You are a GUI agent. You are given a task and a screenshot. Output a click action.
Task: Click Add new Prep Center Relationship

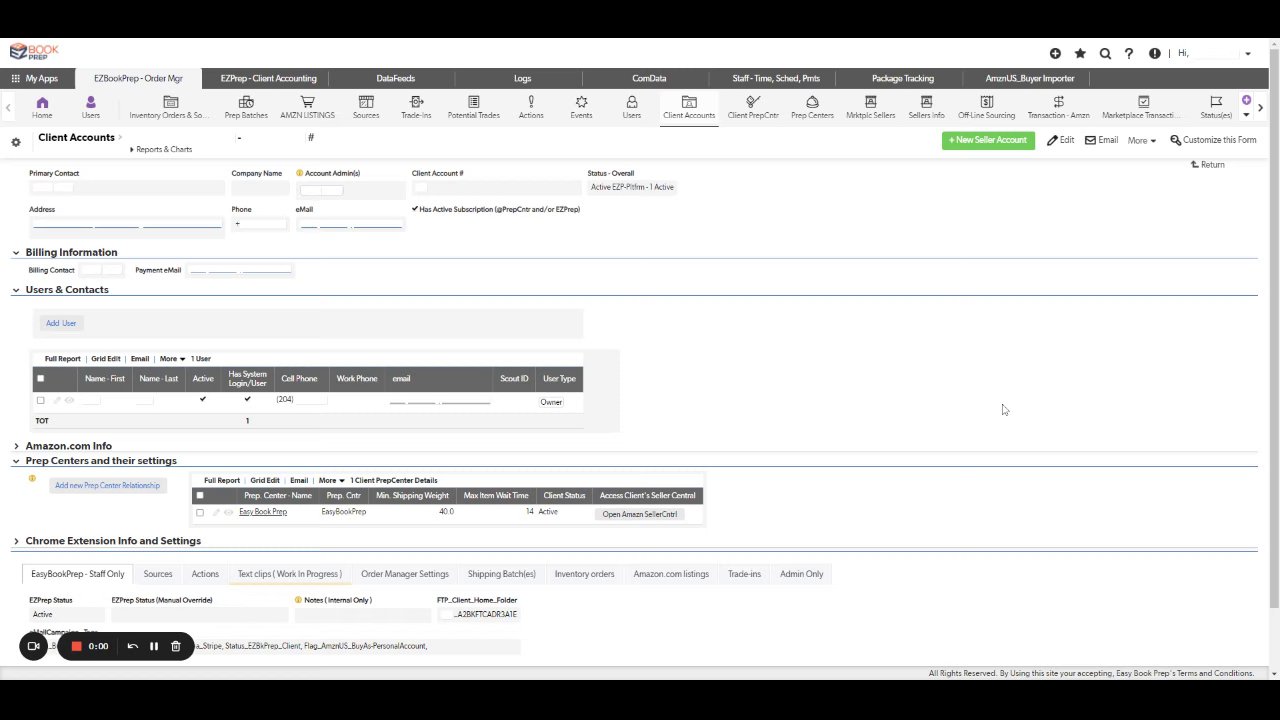click(107, 485)
